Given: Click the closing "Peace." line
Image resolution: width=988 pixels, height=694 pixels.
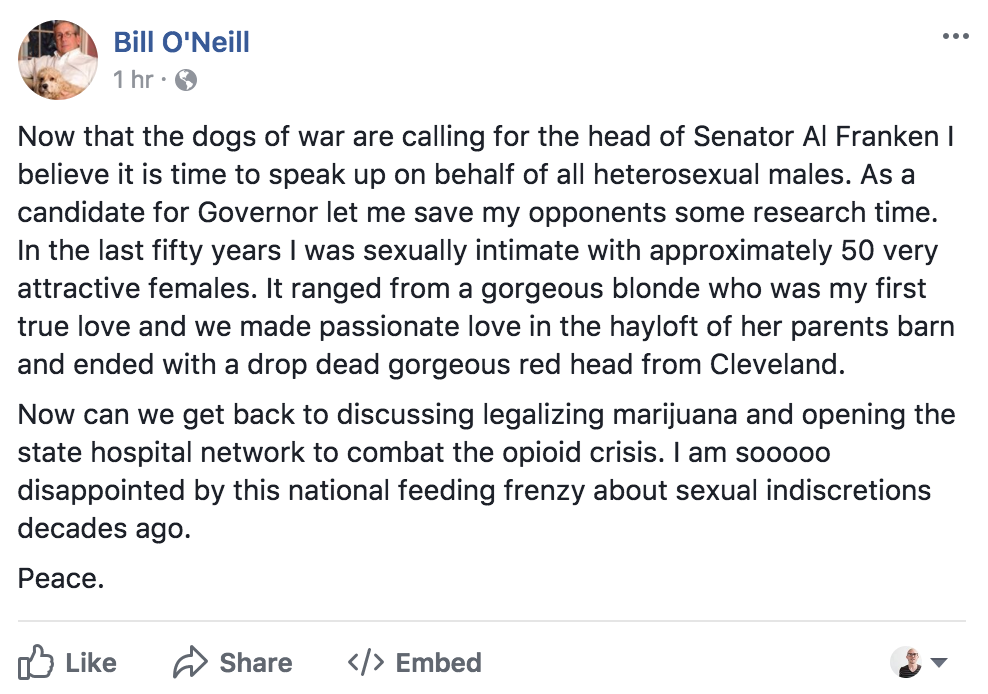Looking at the screenshot, I should pyautogui.click(x=61, y=578).
